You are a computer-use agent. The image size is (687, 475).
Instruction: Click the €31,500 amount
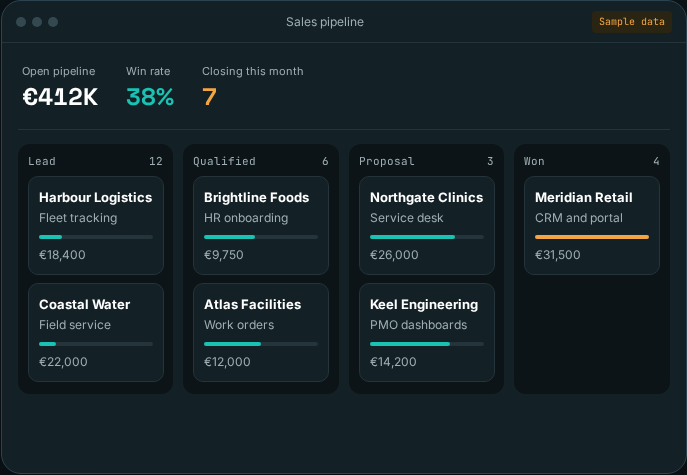(x=558, y=255)
